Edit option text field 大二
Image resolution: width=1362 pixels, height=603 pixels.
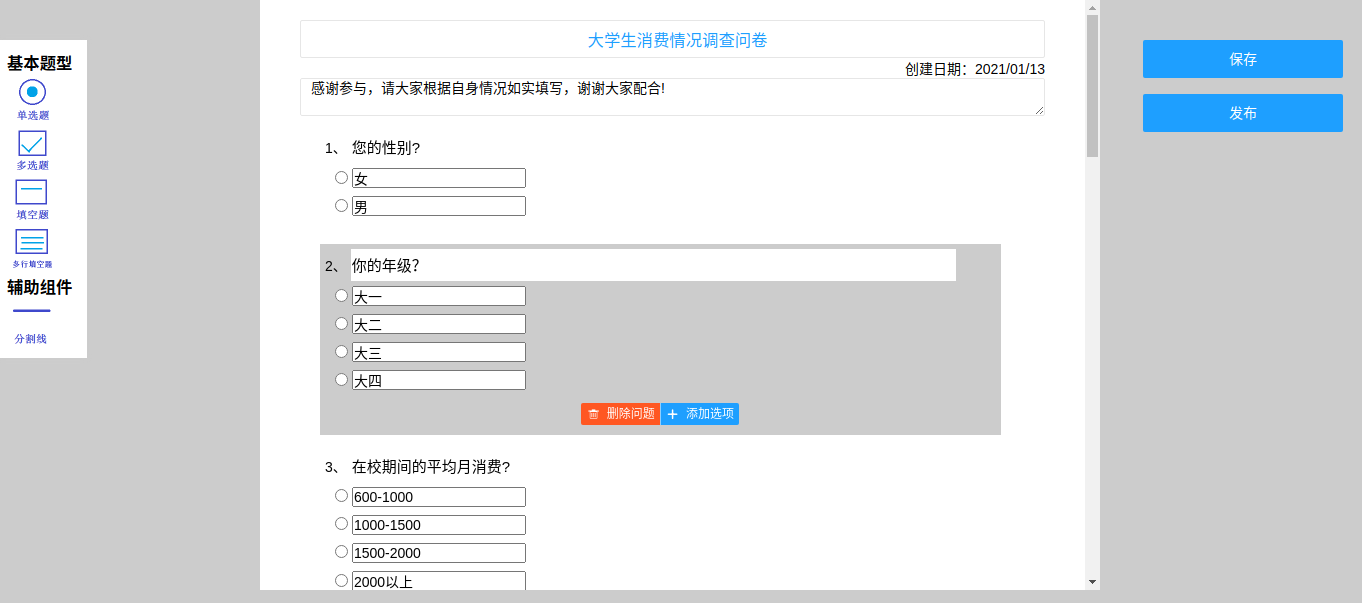pyautogui.click(x=439, y=324)
